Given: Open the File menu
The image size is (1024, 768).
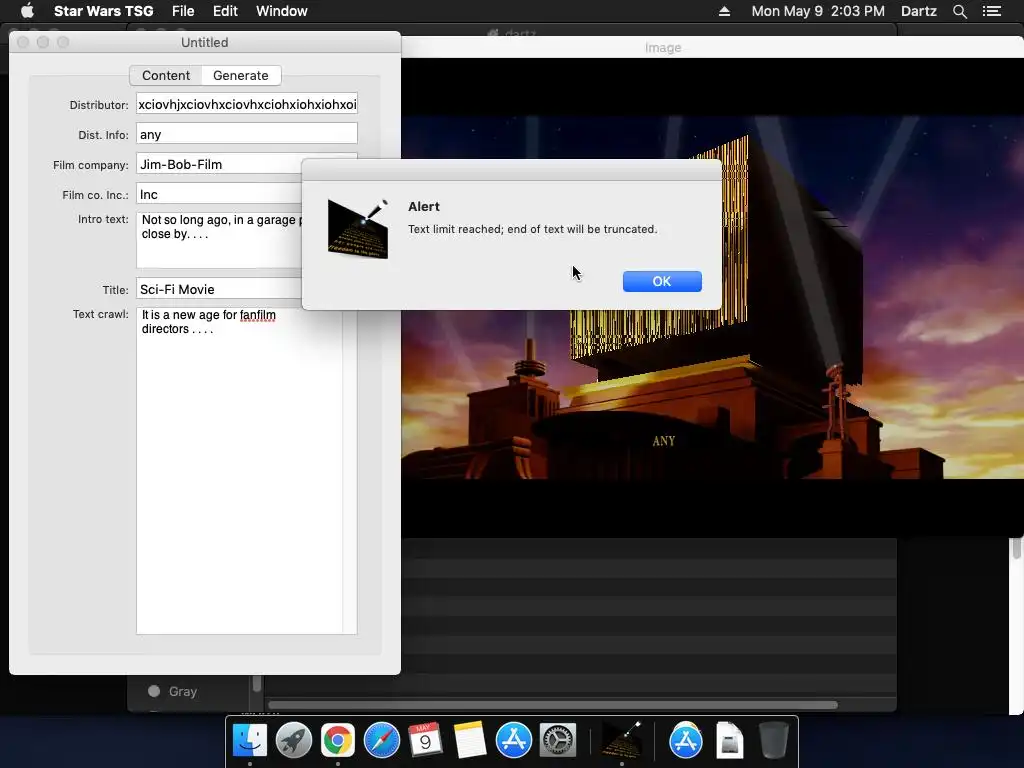Looking at the screenshot, I should point(183,11).
